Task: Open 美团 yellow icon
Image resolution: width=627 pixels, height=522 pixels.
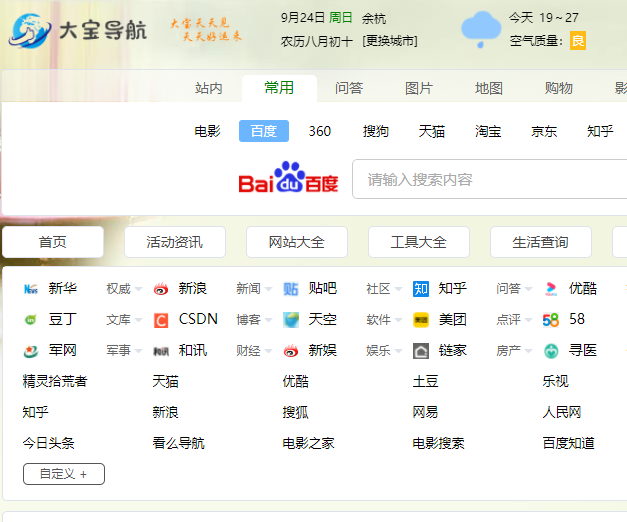Action: [x=421, y=320]
